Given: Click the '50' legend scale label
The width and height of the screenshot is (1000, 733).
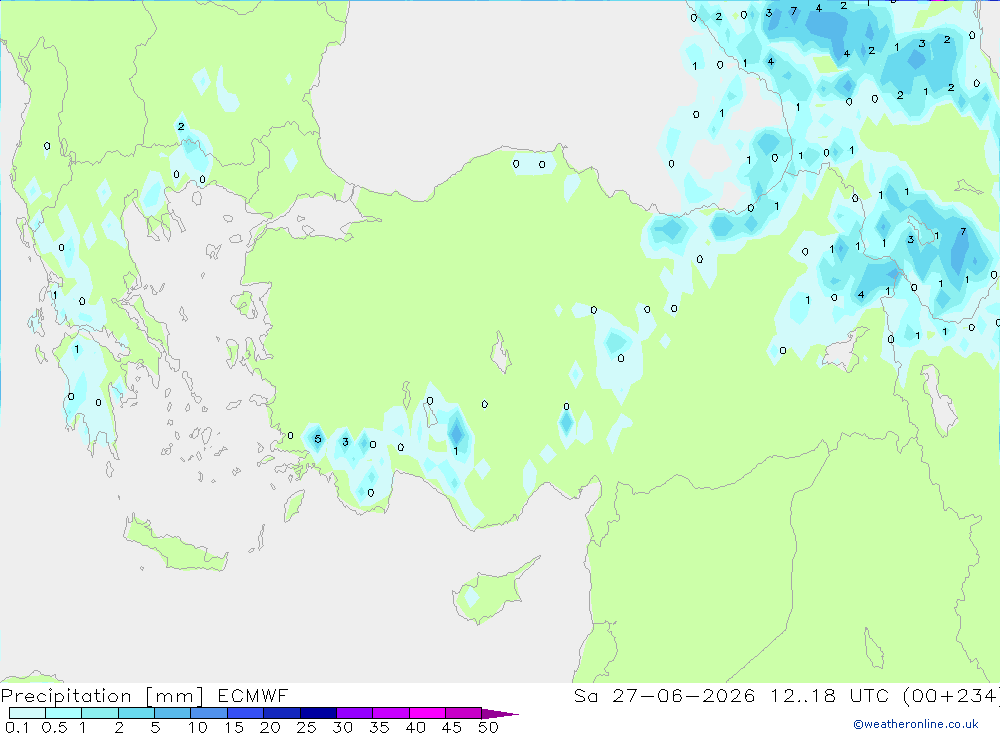Looking at the screenshot, I should click(488, 727).
